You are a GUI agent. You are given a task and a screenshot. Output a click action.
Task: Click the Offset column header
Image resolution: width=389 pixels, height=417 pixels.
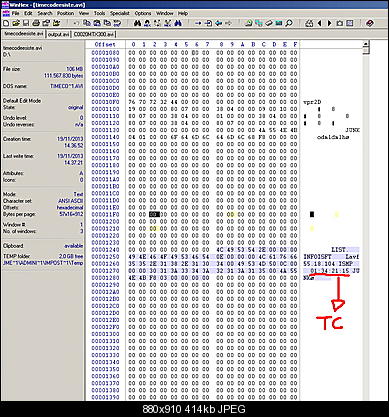(105, 44)
